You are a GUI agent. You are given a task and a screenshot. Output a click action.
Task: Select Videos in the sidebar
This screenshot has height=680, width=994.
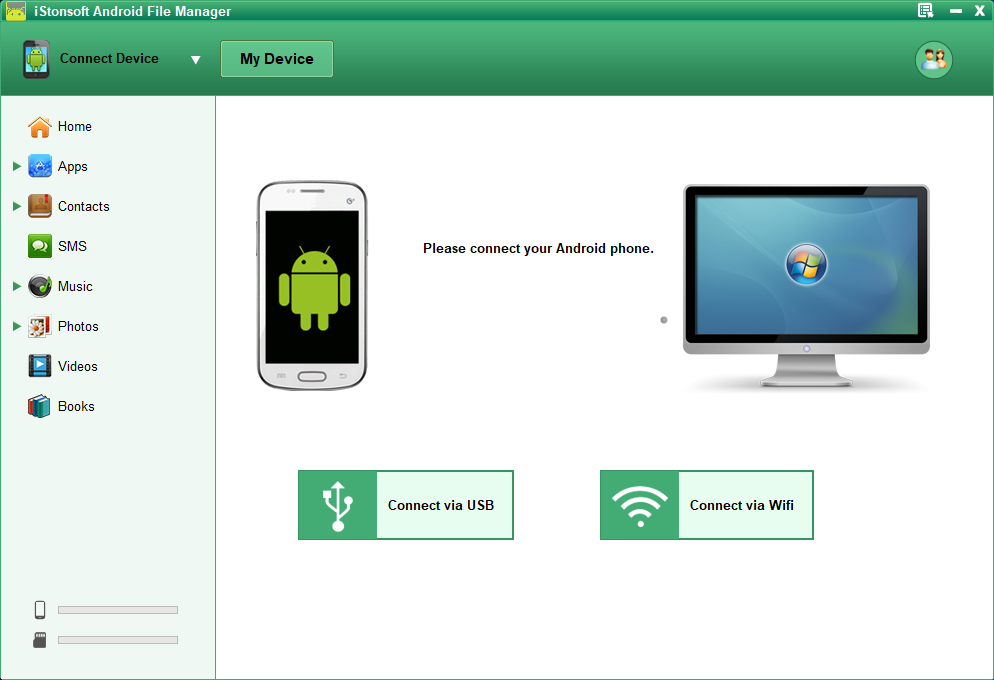78,366
